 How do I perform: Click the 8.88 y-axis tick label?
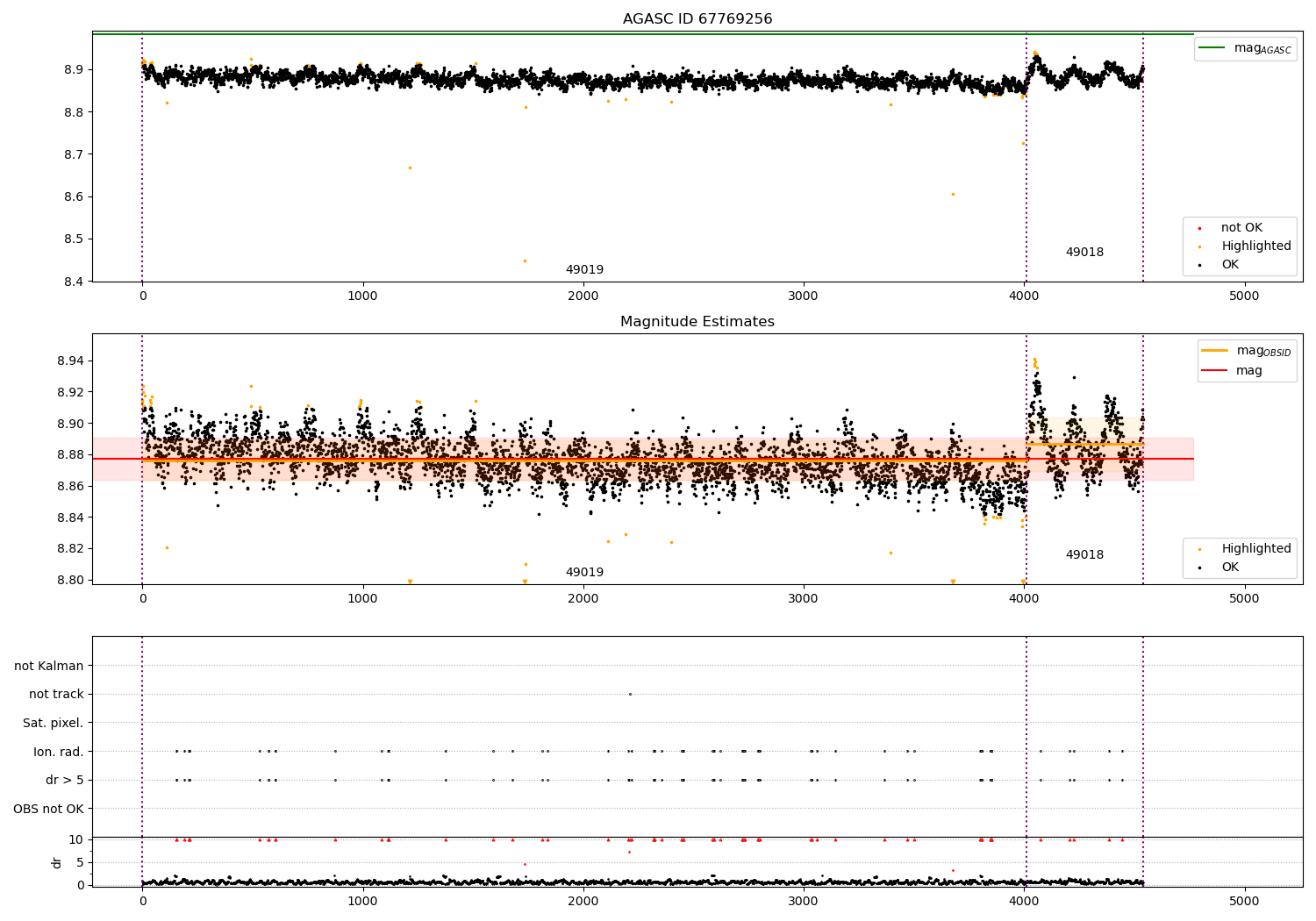tap(70, 454)
